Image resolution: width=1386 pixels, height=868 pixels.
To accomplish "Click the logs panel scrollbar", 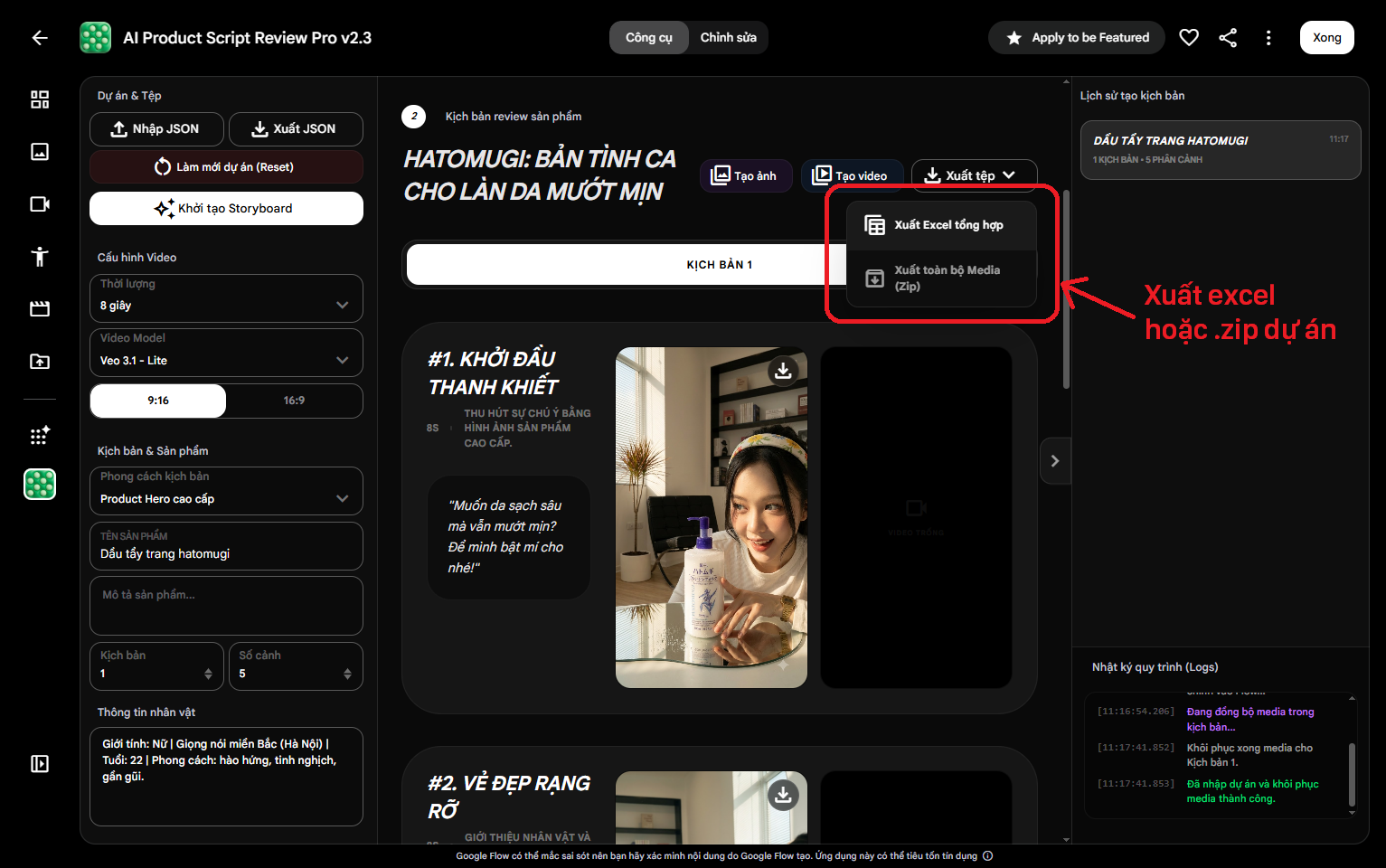I will (1352, 775).
